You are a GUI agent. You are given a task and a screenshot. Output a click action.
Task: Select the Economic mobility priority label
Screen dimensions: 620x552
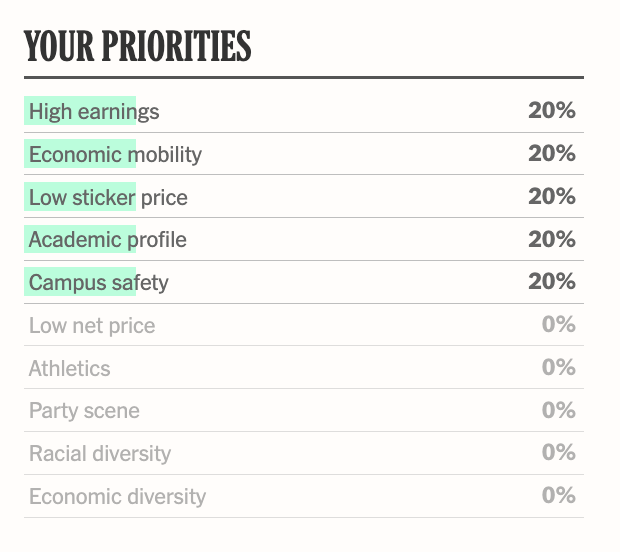[x=115, y=154]
